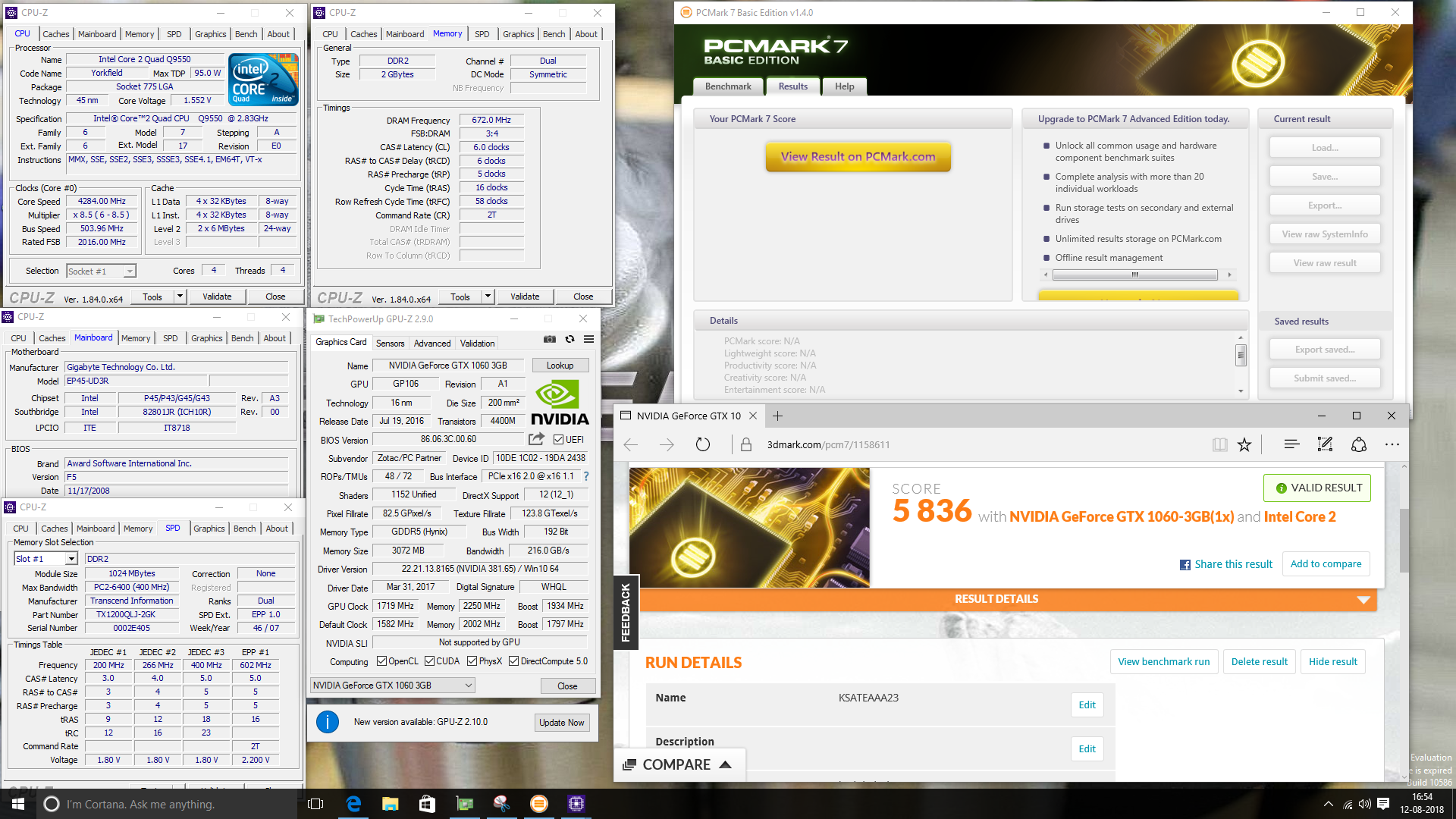Toggle the OpenCL checkbox
Screen dimensions: 1456x819
click(x=381, y=661)
